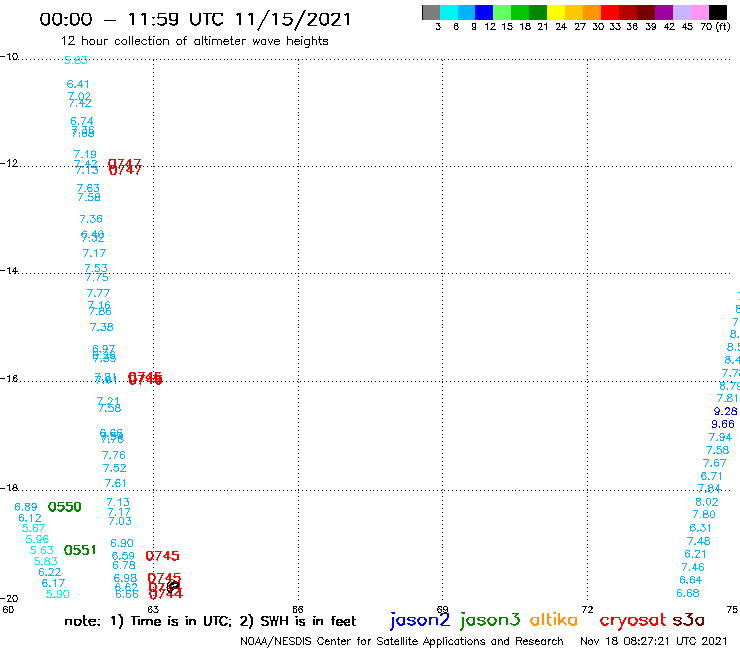Viewport: 740px width, 650px height.
Task: Click the timestamp 'Nov 18 08:27:21 UTC 2021'
Action: pos(654,641)
